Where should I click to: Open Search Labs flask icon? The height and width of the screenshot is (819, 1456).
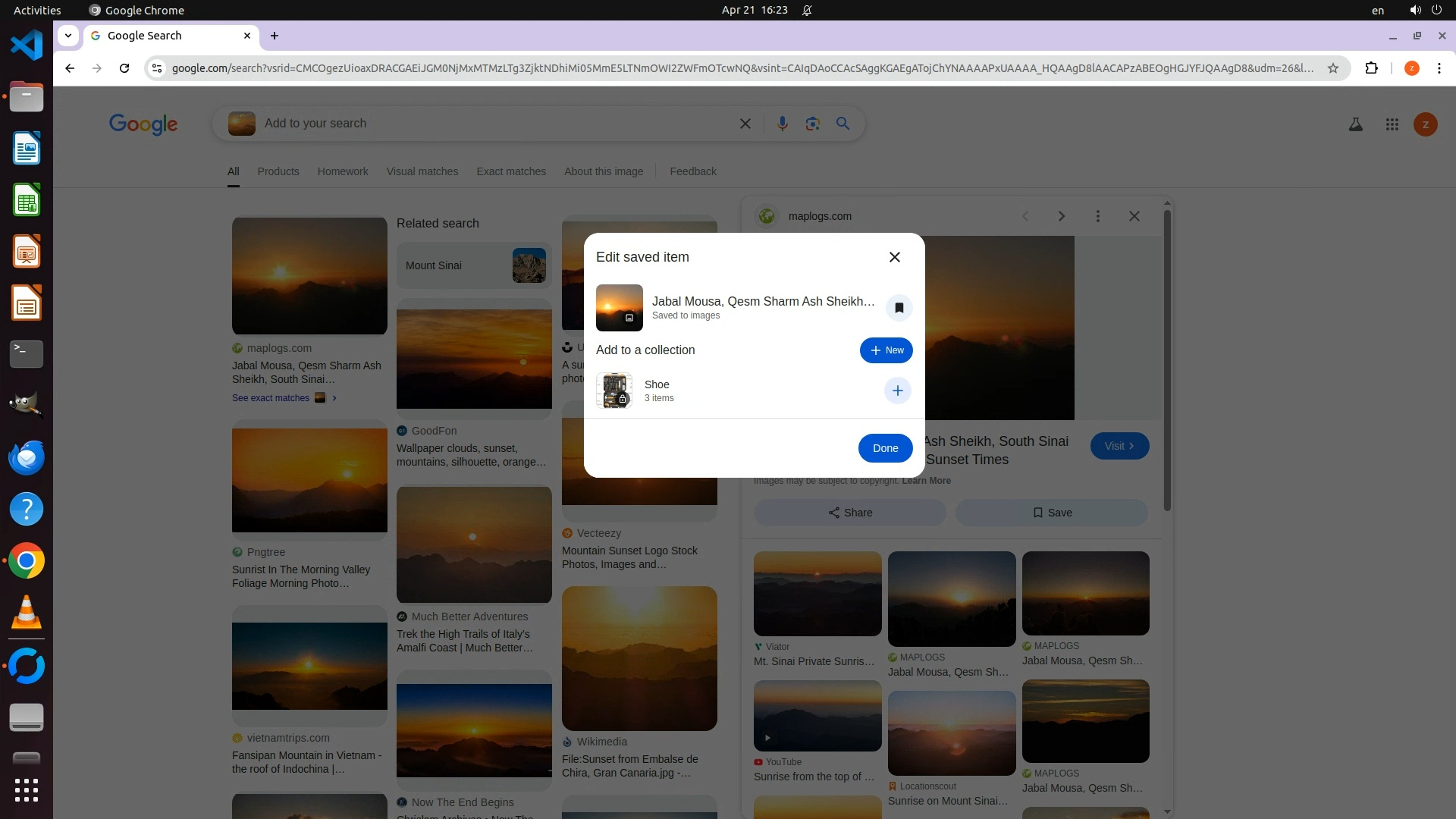1355,124
